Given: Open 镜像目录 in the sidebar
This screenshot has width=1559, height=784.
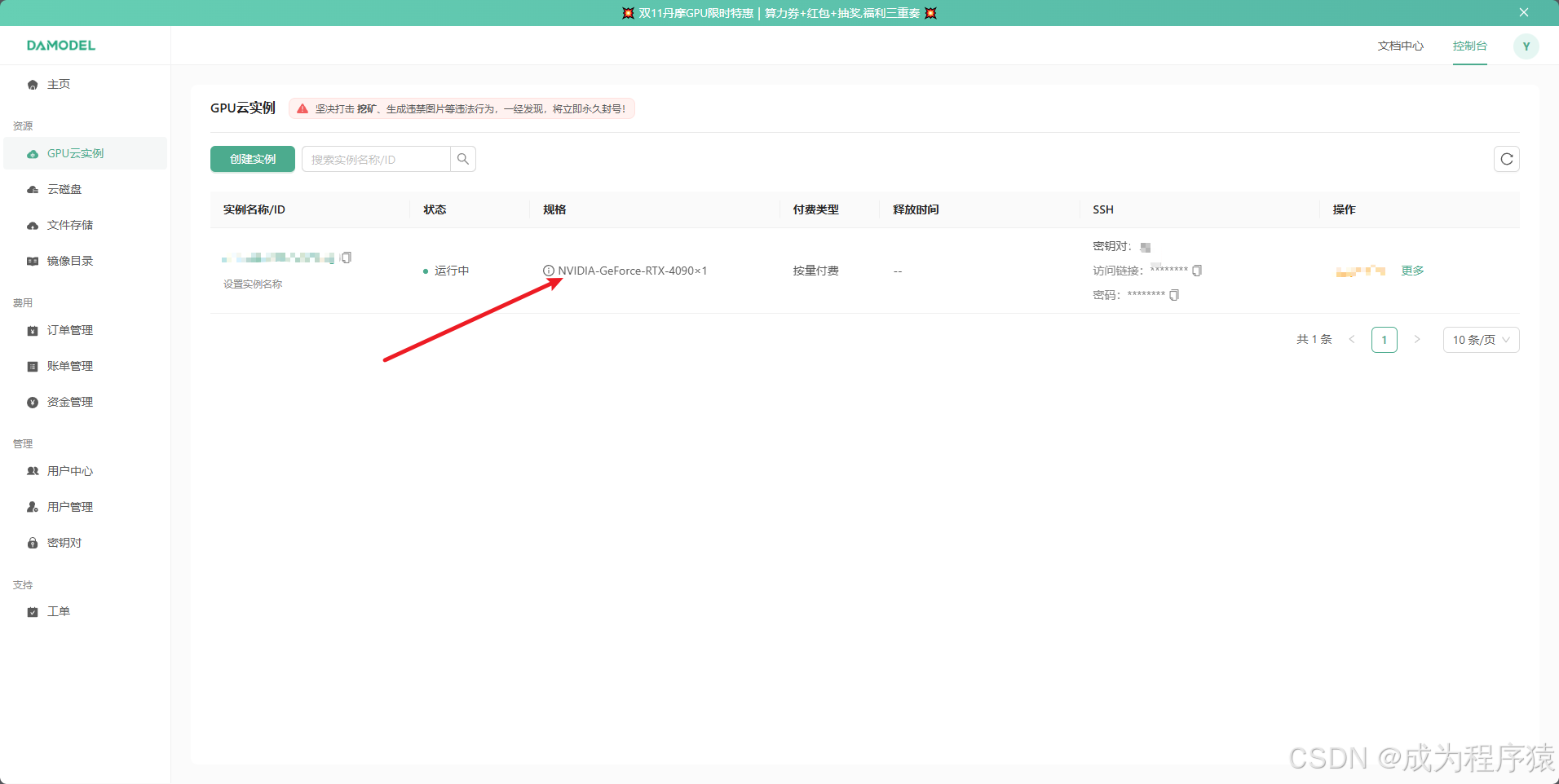Looking at the screenshot, I should tap(85, 261).
